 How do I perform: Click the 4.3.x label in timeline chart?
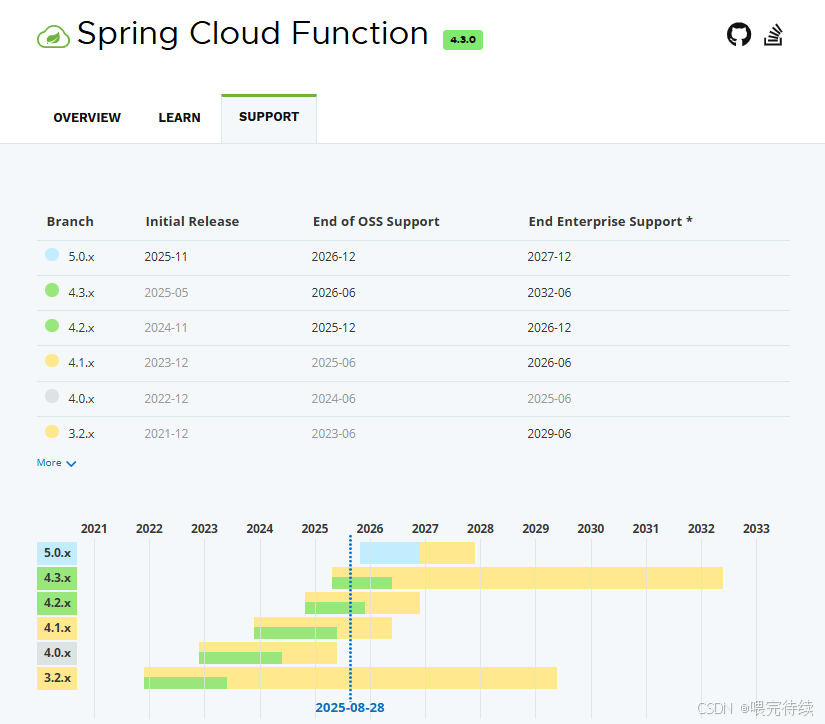tap(57, 578)
